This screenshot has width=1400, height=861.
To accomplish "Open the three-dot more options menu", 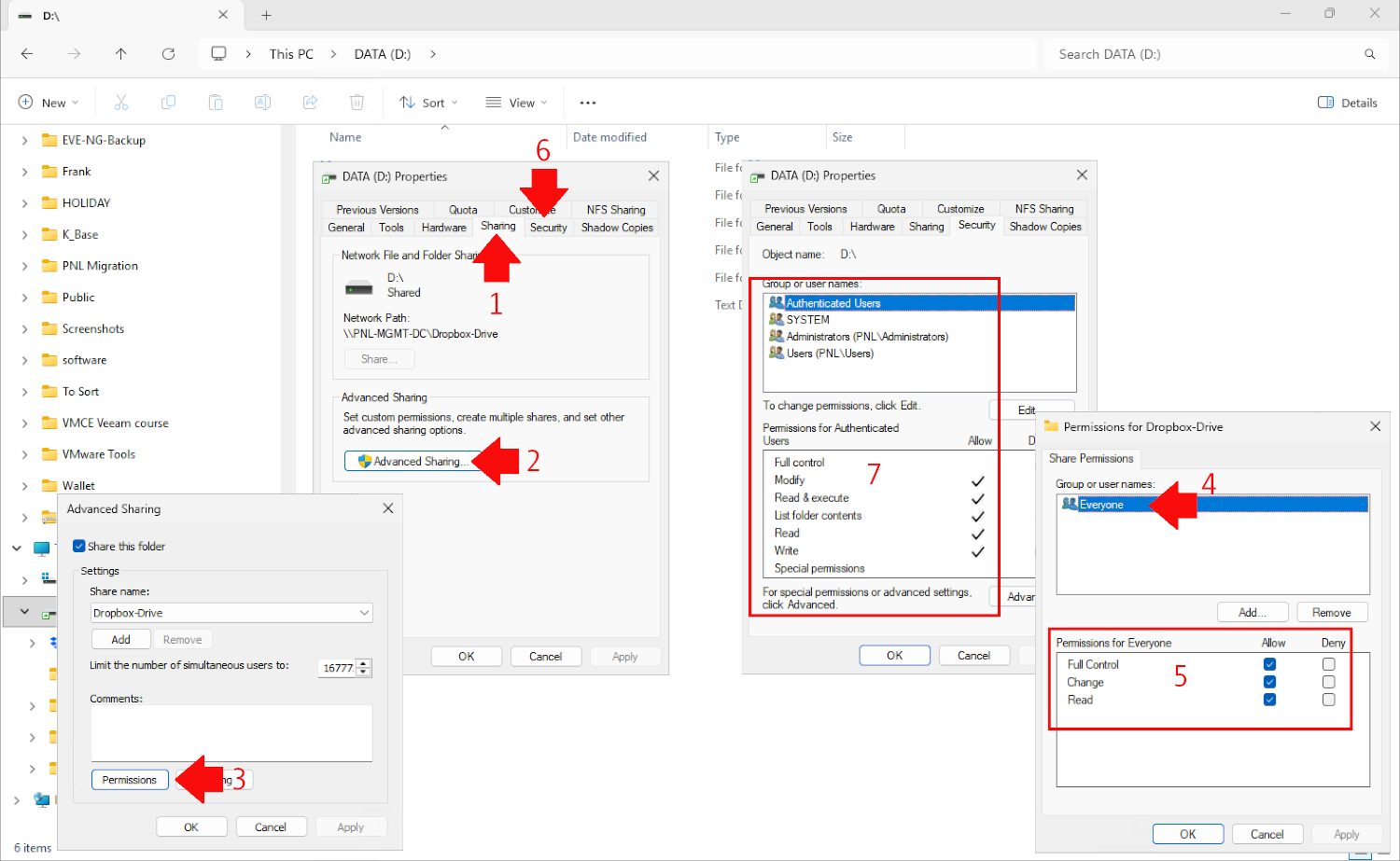I will [587, 103].
